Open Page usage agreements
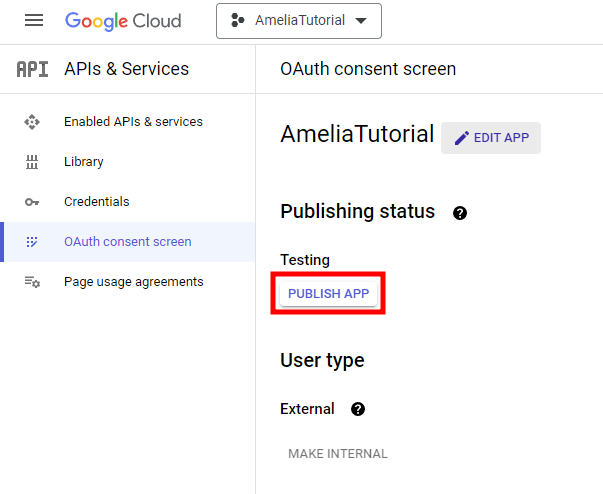Viewport: 603px width, 494px height. [133, 282]
